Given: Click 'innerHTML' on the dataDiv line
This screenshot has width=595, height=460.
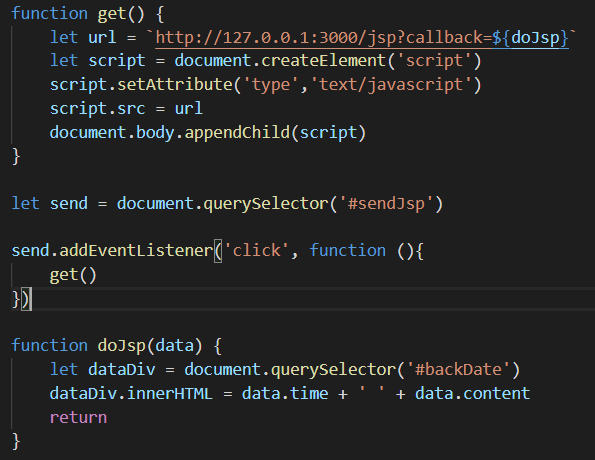Looking at the screenshot, I should (x=169, y=394).
